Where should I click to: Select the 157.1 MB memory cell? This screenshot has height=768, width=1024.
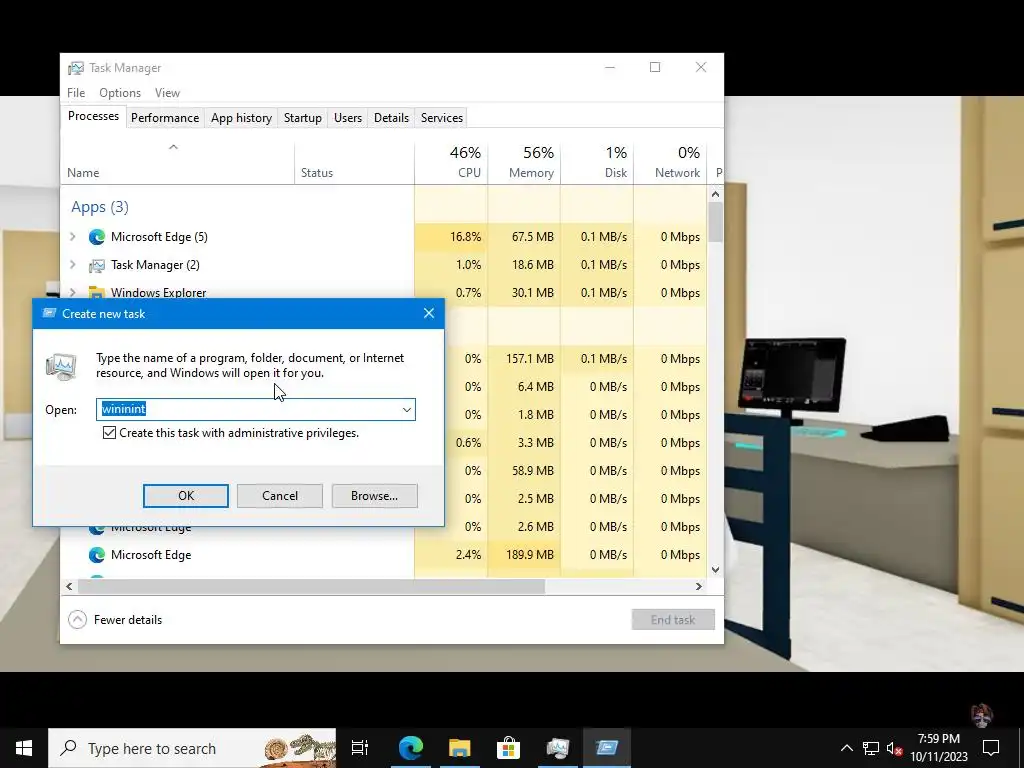click(x=524, y=359)
